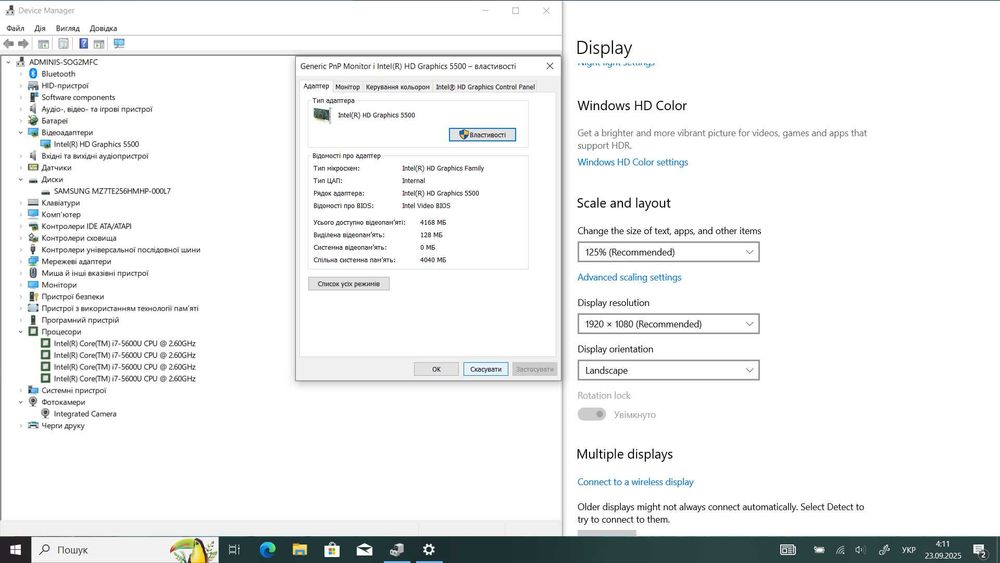Click the Список усіх режимів button
This screenshot has width=1000, height=563.
tap(349, 284)
